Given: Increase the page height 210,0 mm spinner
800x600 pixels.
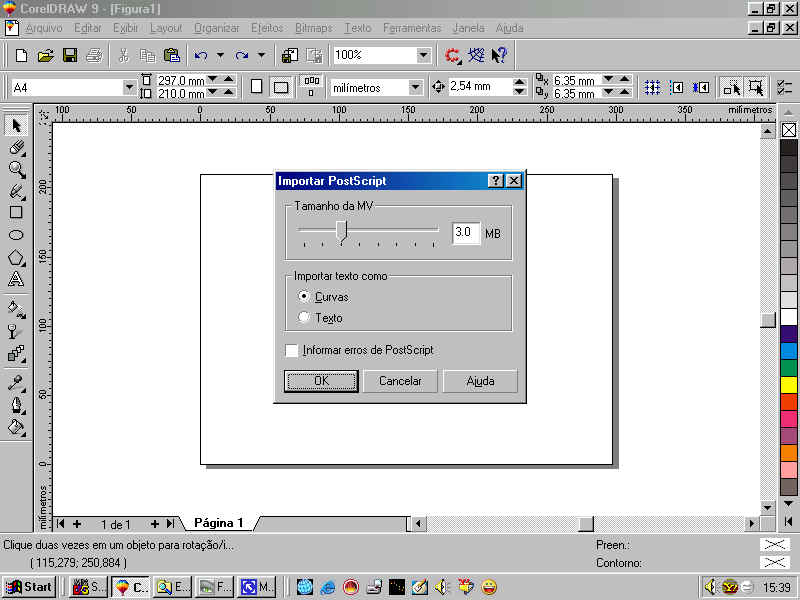Looking at the screenshot, I should click(229, 92).
